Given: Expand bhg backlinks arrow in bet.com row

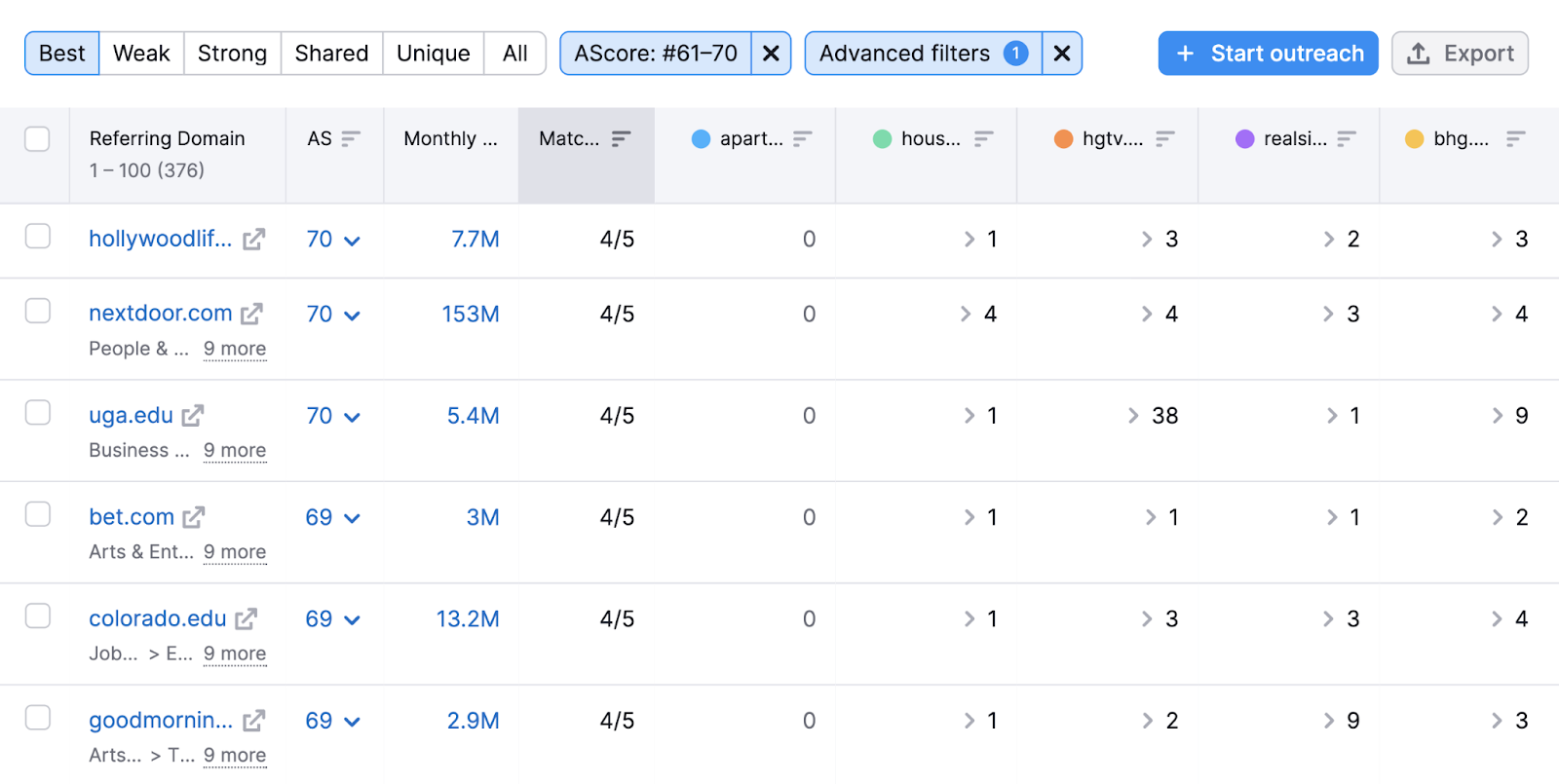Looking at the screenshot, I should (x=1498, y=518).
